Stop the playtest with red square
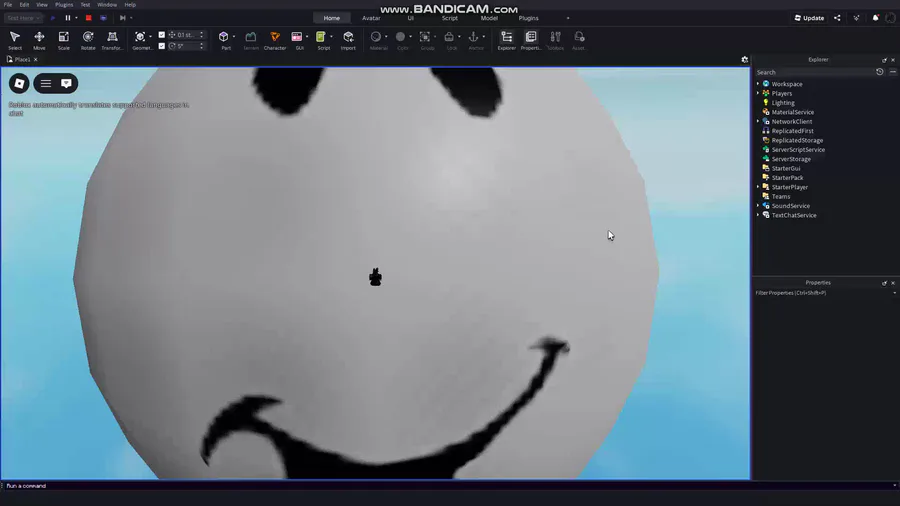900x506 pixels. (88, 18)
